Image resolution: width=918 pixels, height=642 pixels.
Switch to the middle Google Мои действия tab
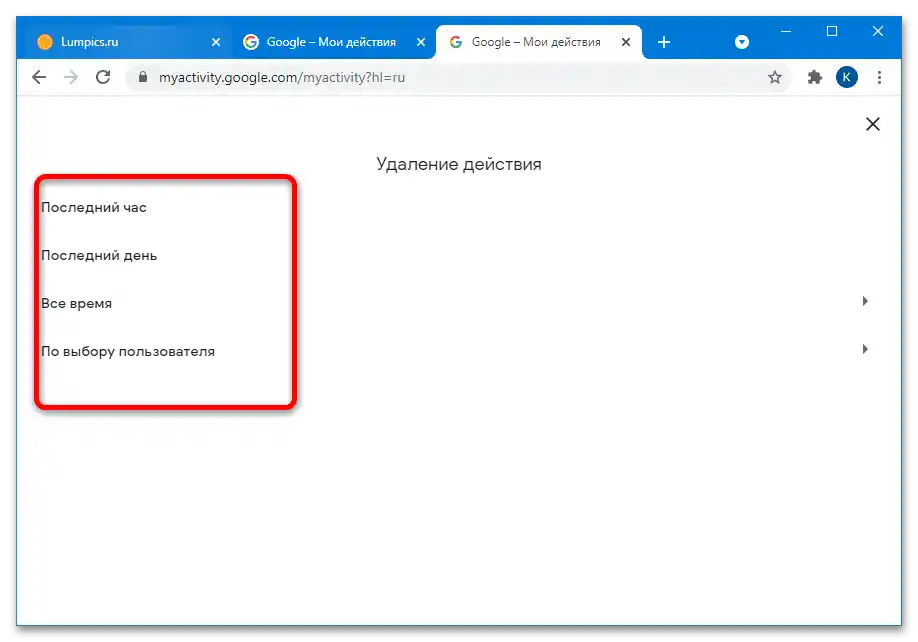325,41
